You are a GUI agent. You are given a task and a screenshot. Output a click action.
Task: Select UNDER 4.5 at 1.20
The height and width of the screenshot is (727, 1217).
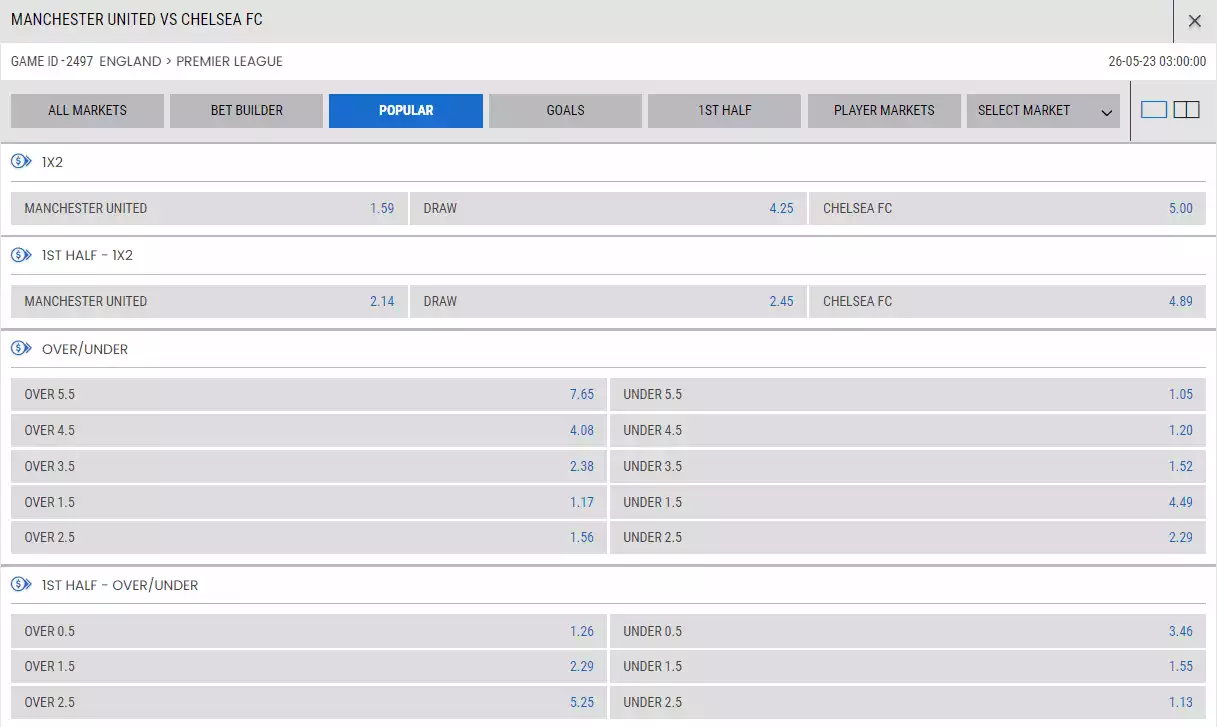pyautogui.click(x=908, y=431)
